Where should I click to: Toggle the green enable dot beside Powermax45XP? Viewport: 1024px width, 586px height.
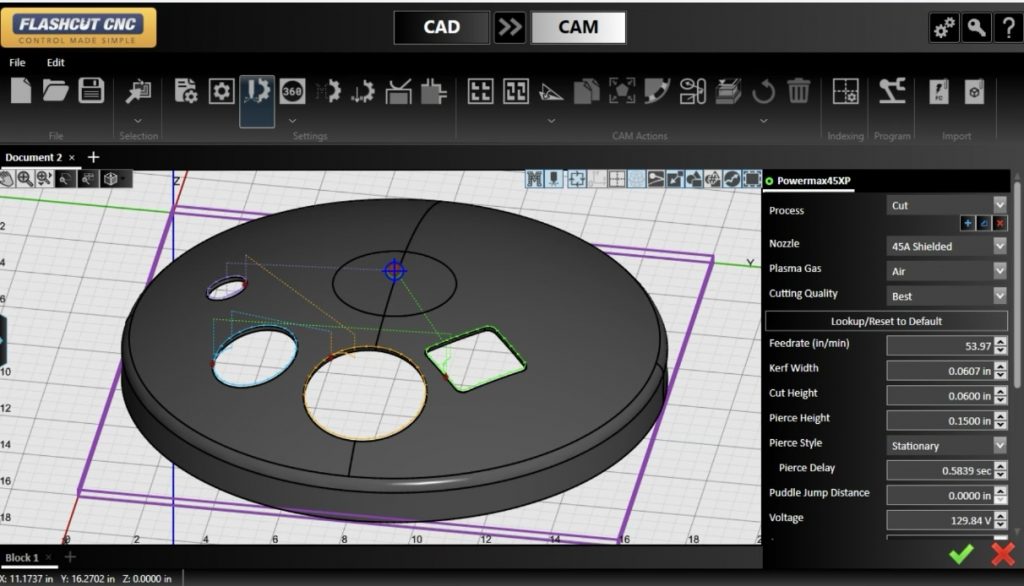(768, 180)
